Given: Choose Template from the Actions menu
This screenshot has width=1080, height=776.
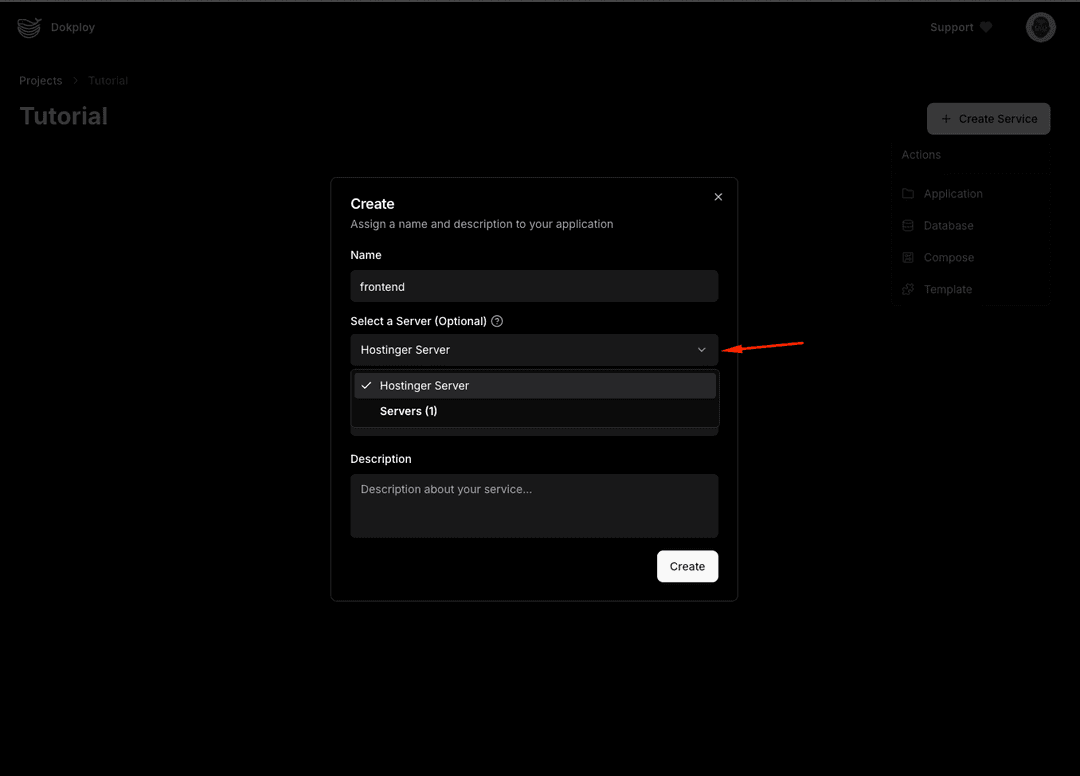Looking at the screenshot, I should coord(947,289).
